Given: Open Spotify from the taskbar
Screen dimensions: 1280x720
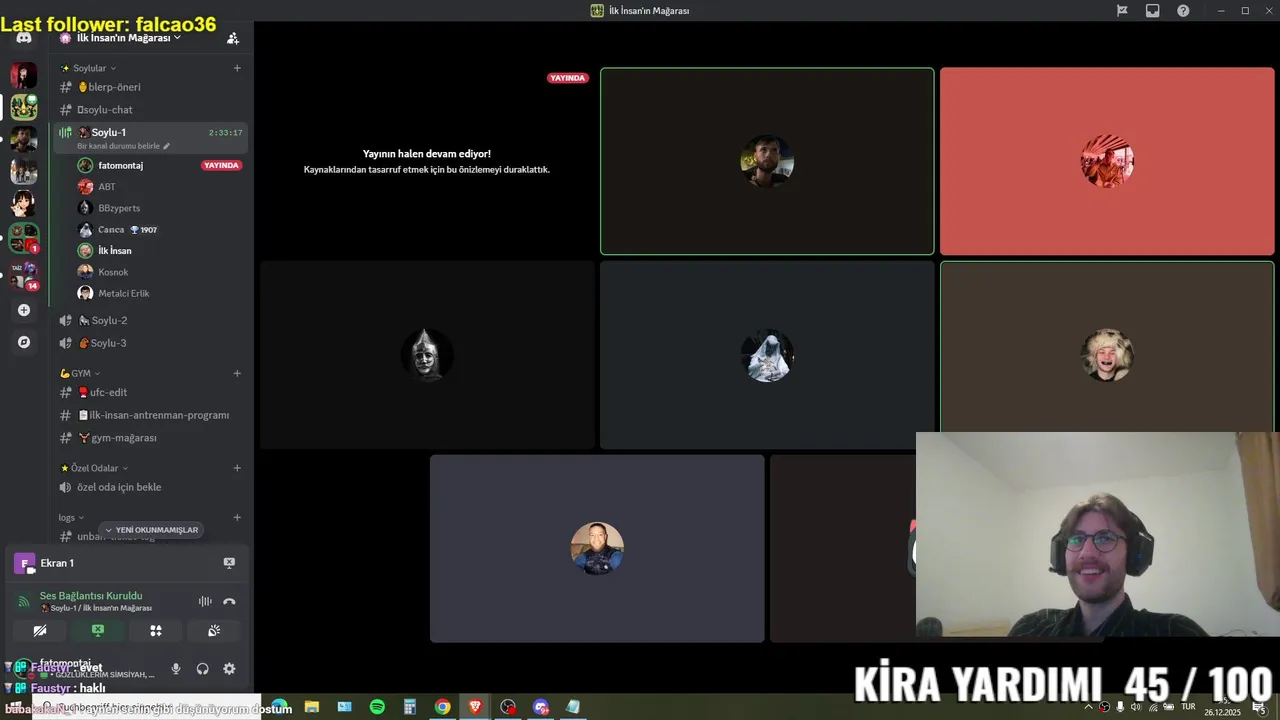Looking at the screenshot, I should 377,707.
